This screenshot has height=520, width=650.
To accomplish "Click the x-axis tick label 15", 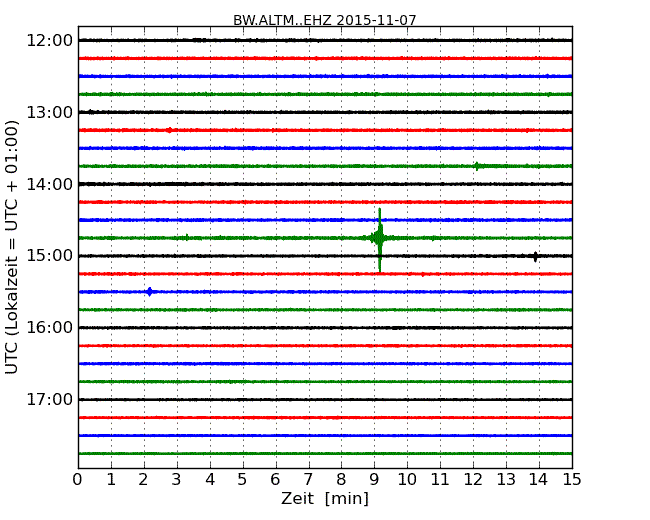I will [572, 480].
